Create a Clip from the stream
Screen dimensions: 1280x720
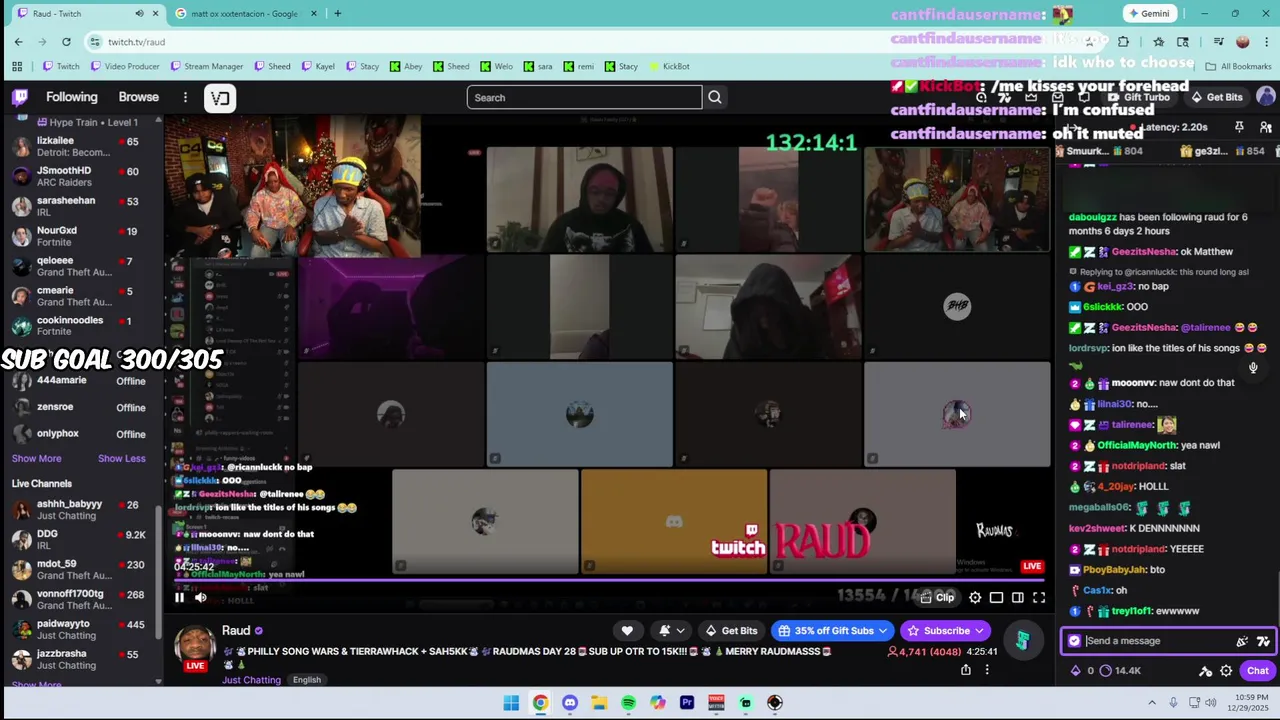click(937, 598)
